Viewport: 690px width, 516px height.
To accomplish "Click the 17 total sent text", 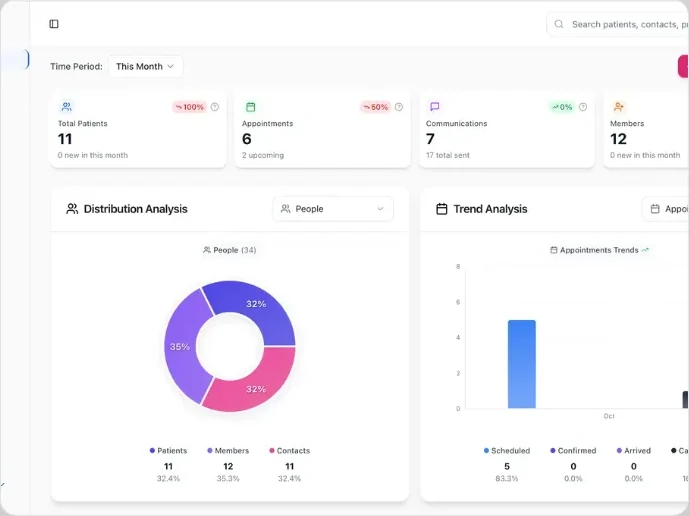I will pyautogui.click(x=448, y=155).
